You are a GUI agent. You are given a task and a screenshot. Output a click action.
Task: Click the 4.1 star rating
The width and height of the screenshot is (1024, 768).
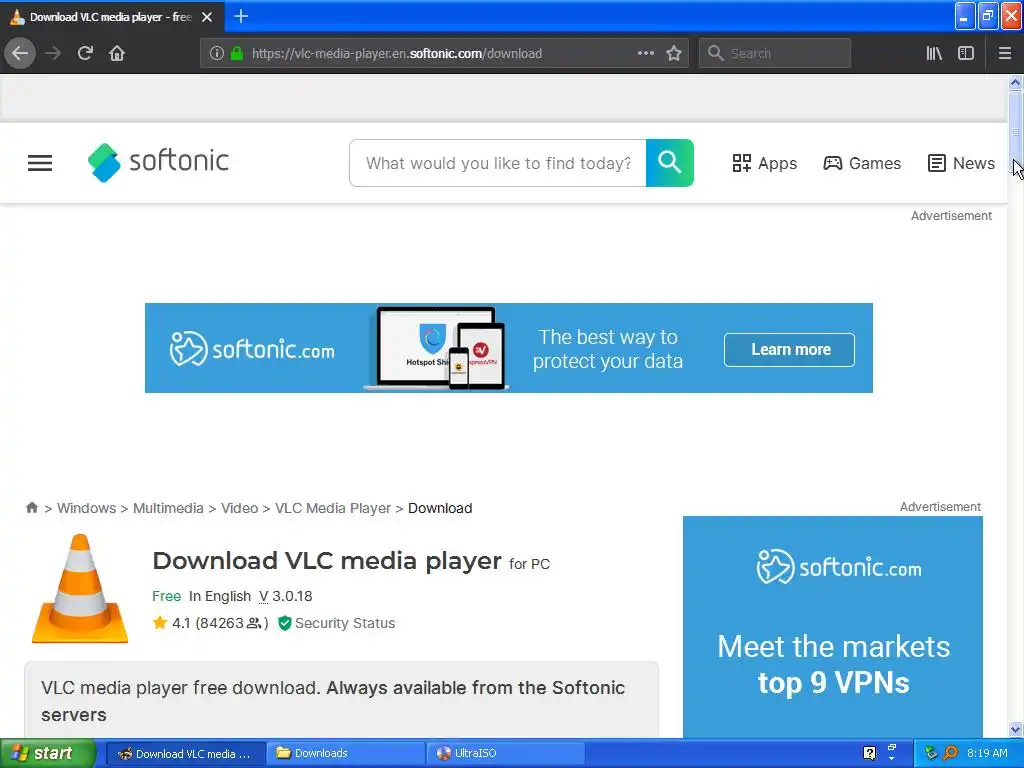tap(210, 623)
